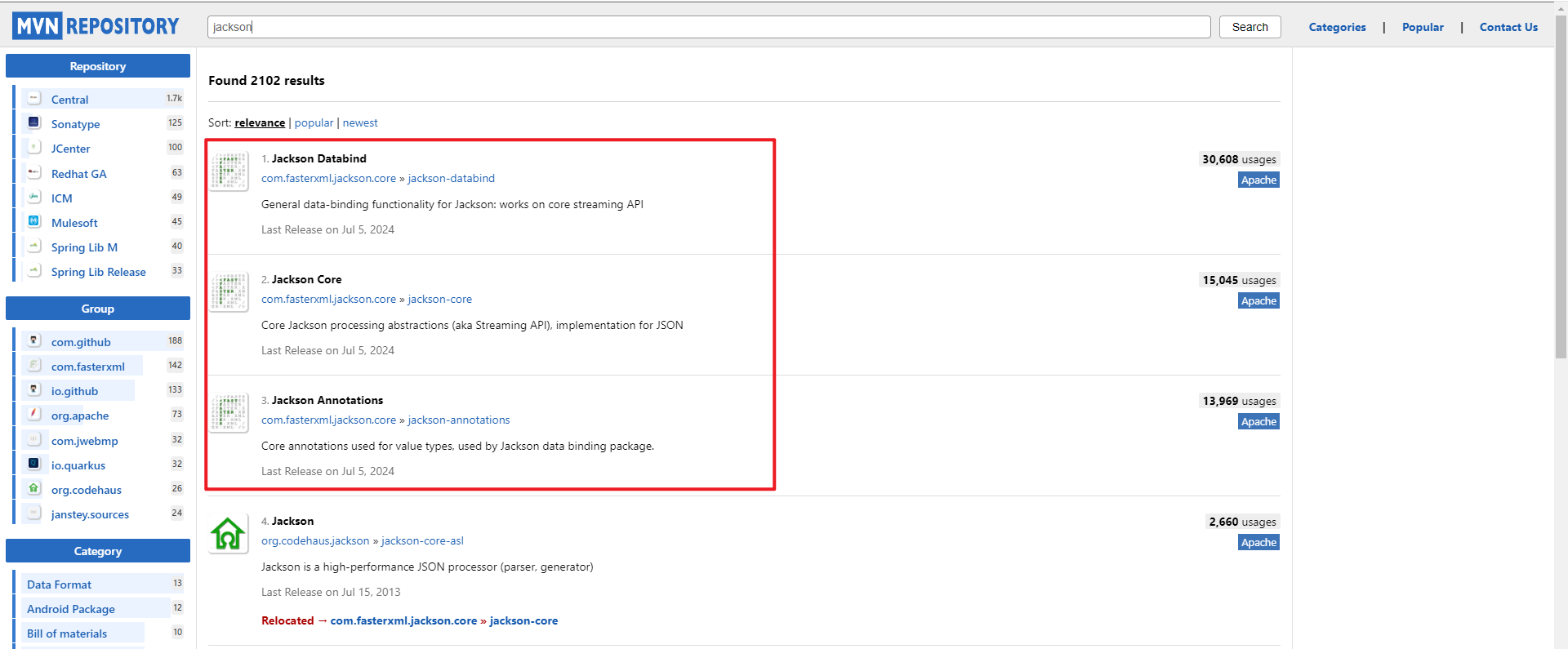
Task: Open the Jackson Annotations result title
Action: [x=327, y=400]
